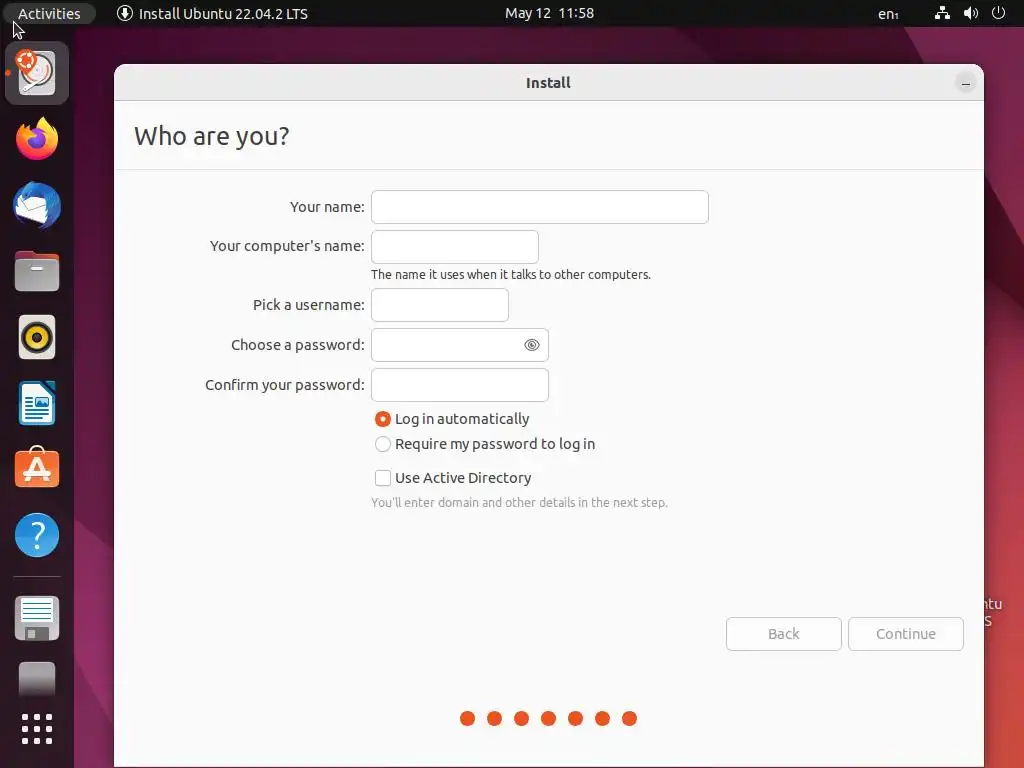The image size is (1024, 768).
Task: Focus the Choose a password field
Action: pos(460,345)
